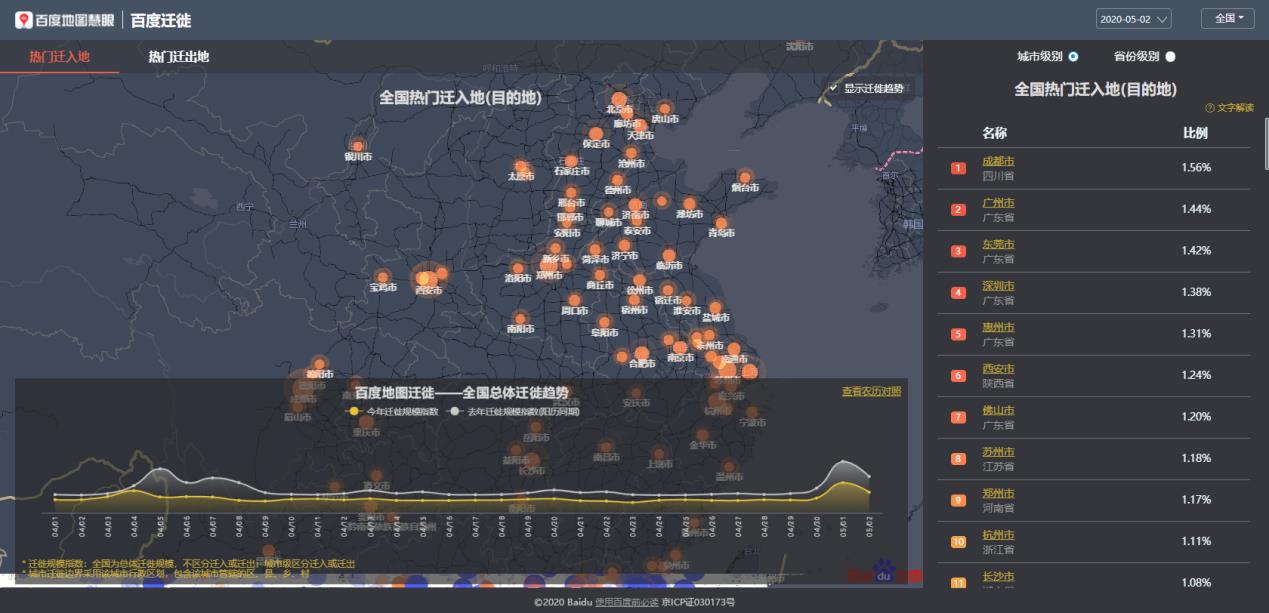The height and width of the screenshot is (613, 1269).
Task: Select the 城市级别 radio button
Action: (1073, 57)
